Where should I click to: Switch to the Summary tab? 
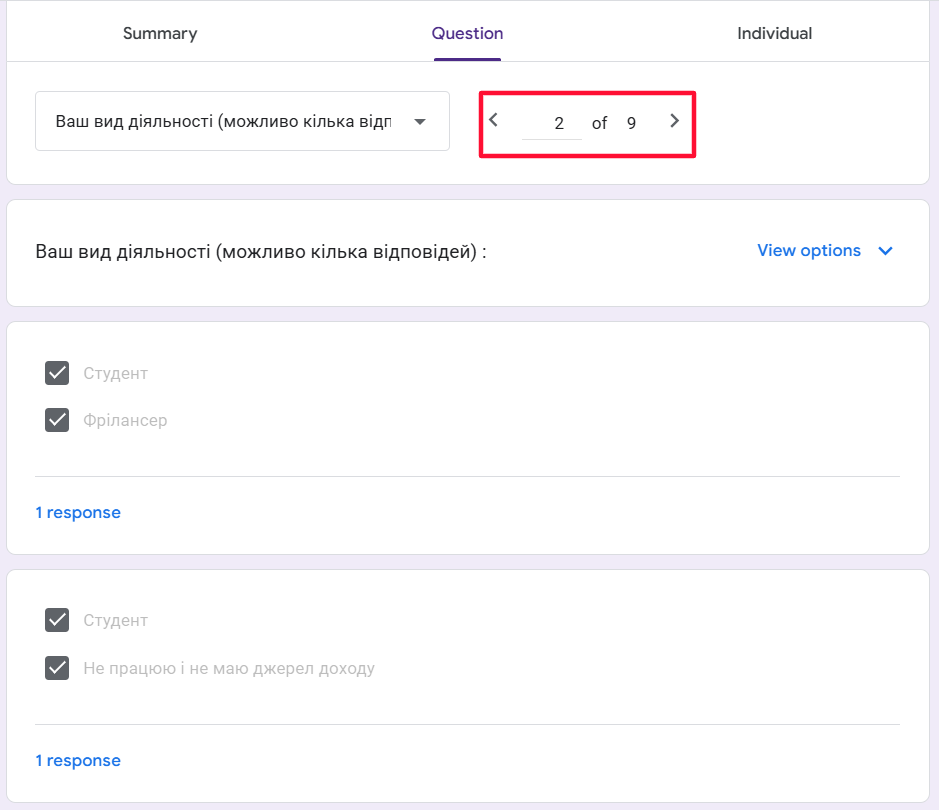click(x=160, y=33)
